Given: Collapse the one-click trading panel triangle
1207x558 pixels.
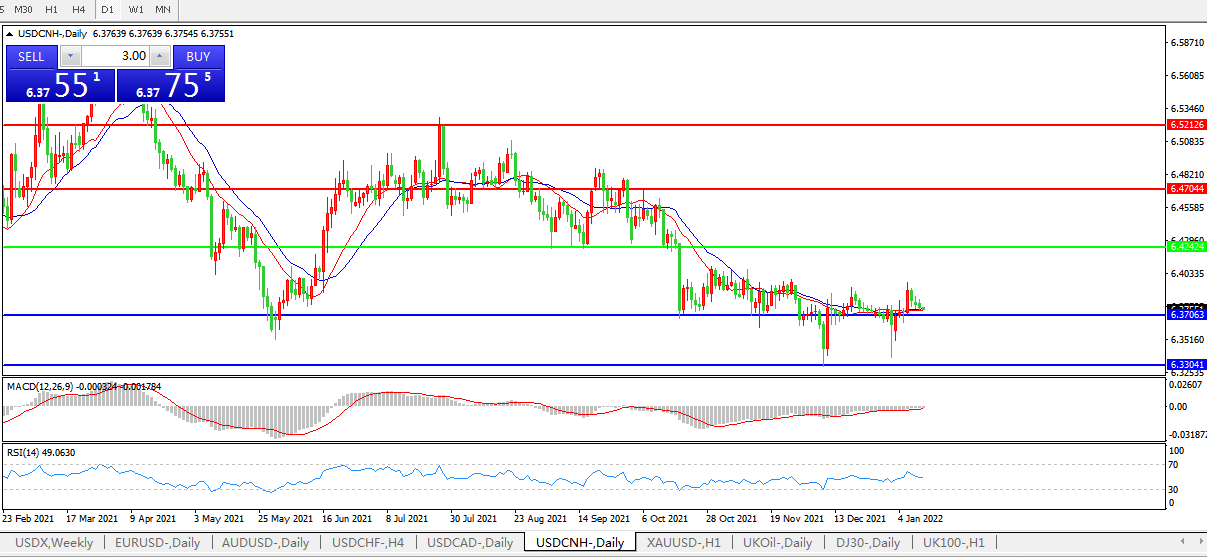Looking at the screenshot, I should (11, 33).
